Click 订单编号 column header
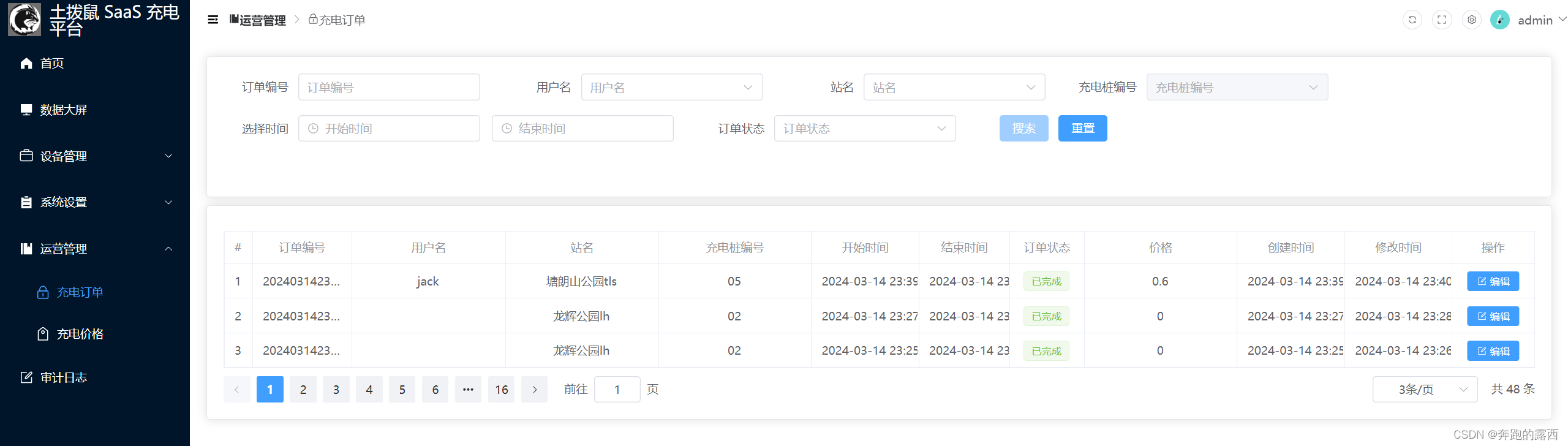Image resolution: width=1568 pixels, height=446 pixels. tap(302, 248)
